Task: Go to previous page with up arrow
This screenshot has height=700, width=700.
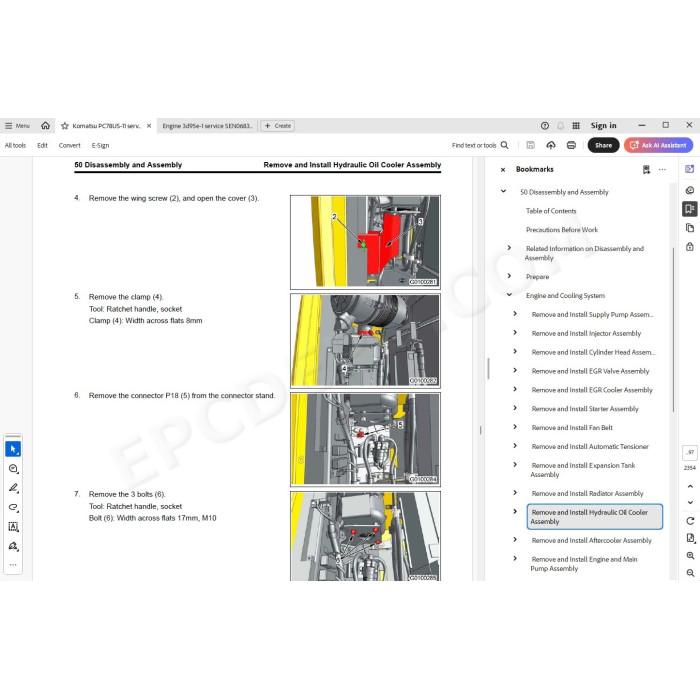Action: pos(690,486)
